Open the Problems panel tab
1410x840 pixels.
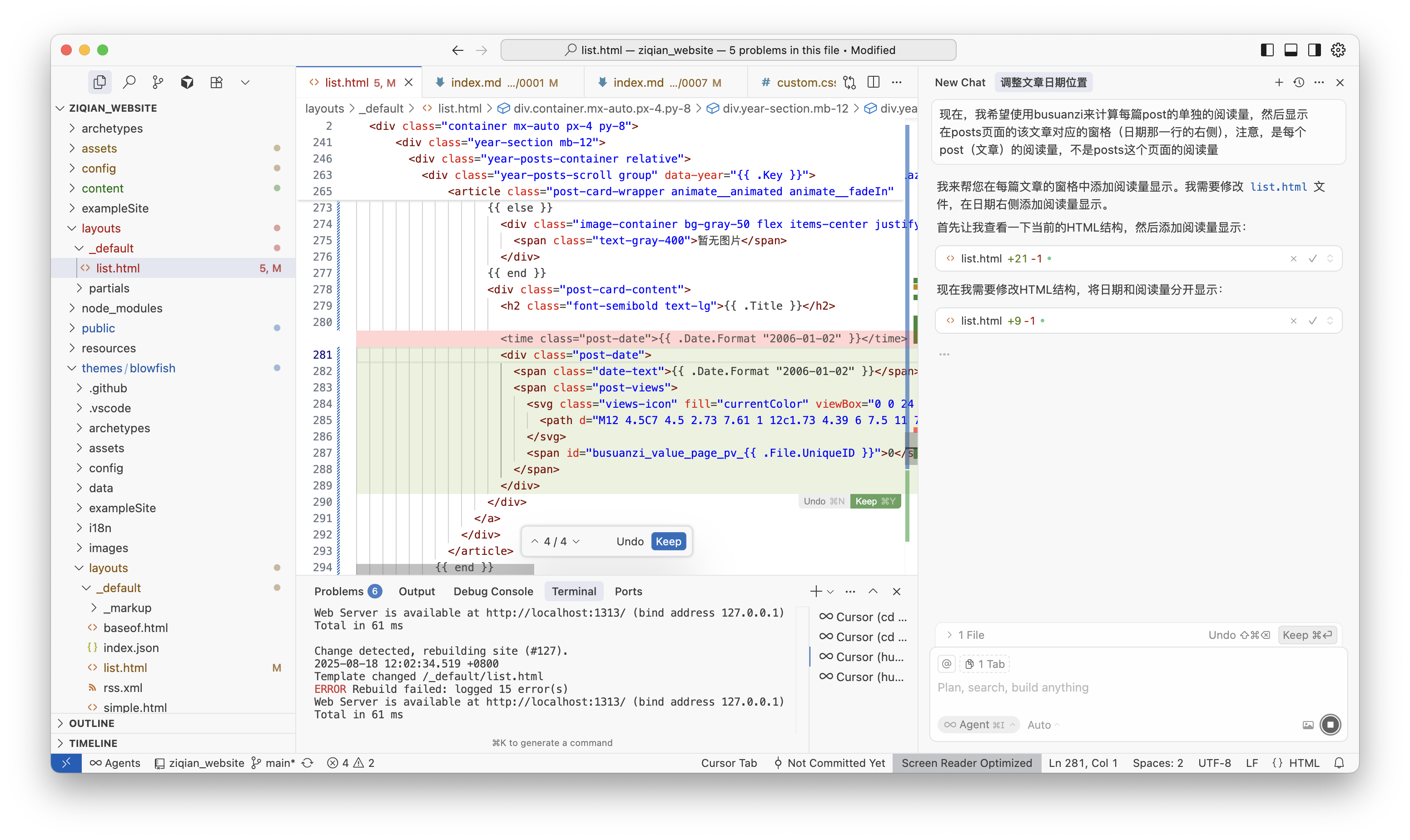coord(348,592)
